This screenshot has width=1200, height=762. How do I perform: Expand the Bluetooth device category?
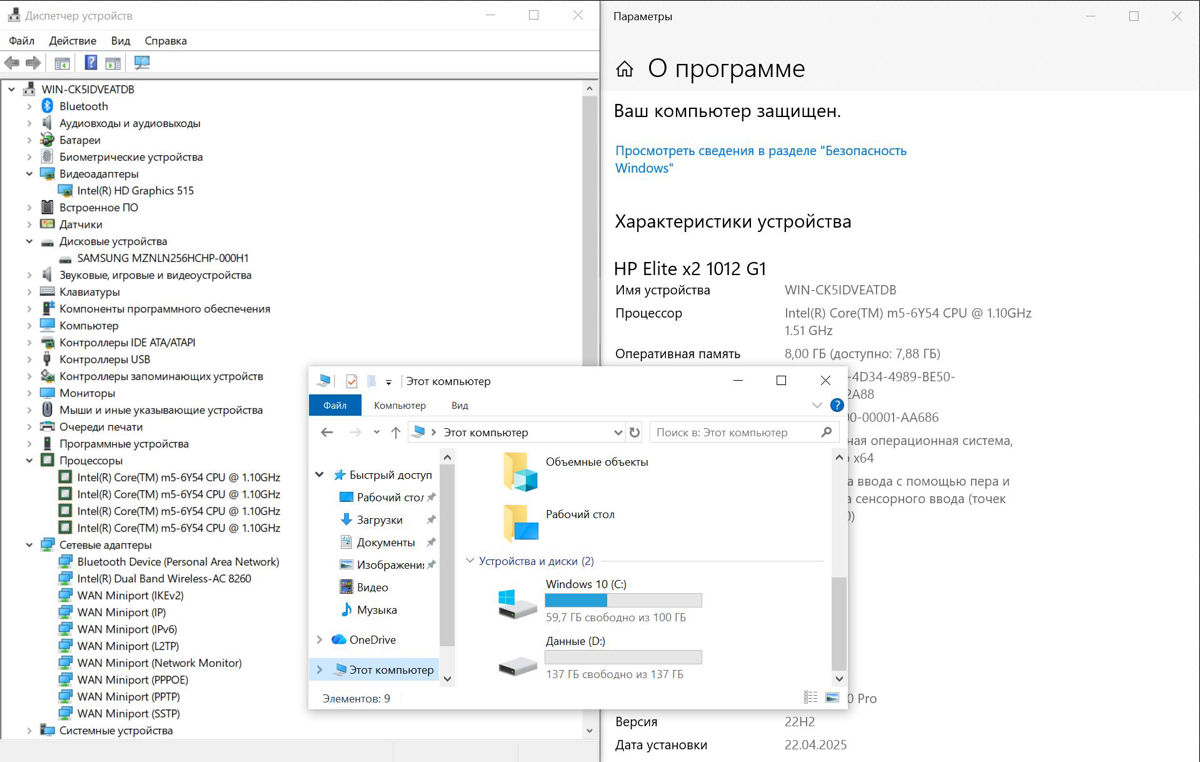[30, 106]
